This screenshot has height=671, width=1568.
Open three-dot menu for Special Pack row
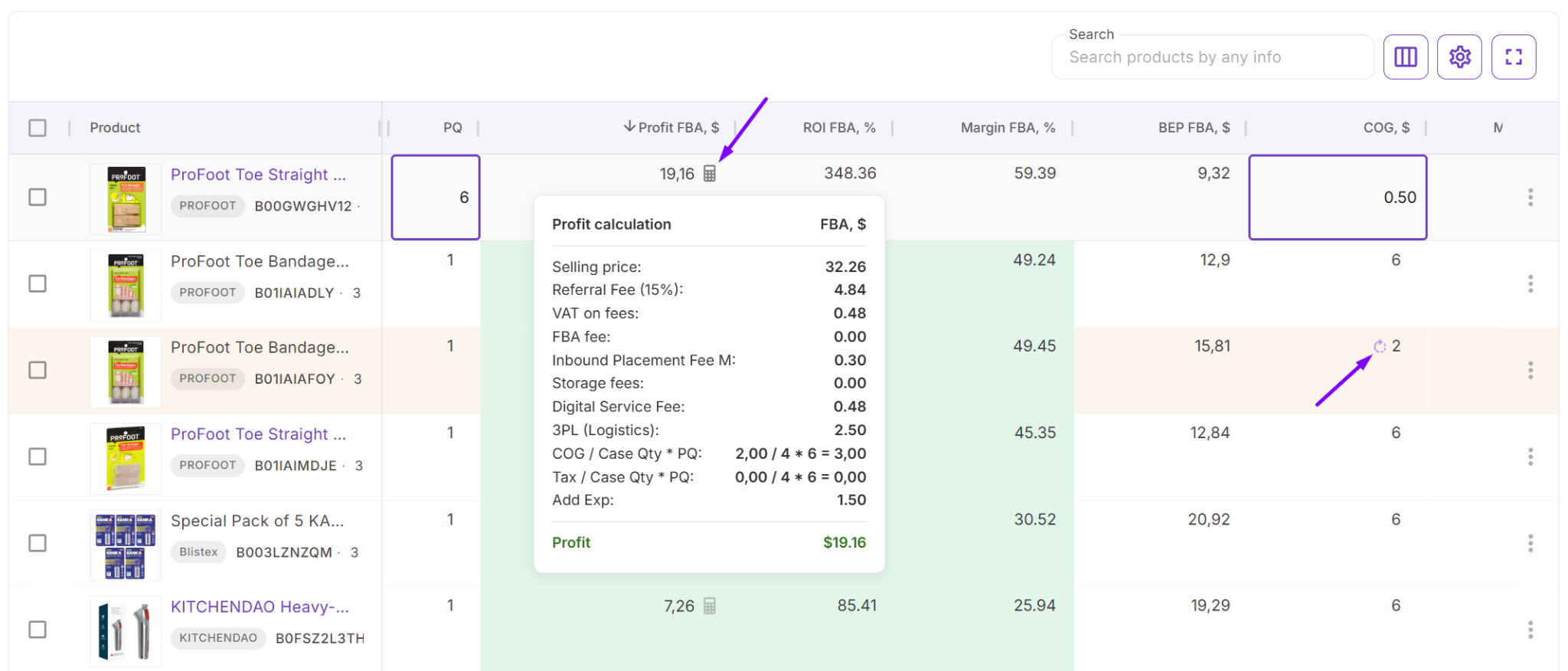click(1530, 543)
